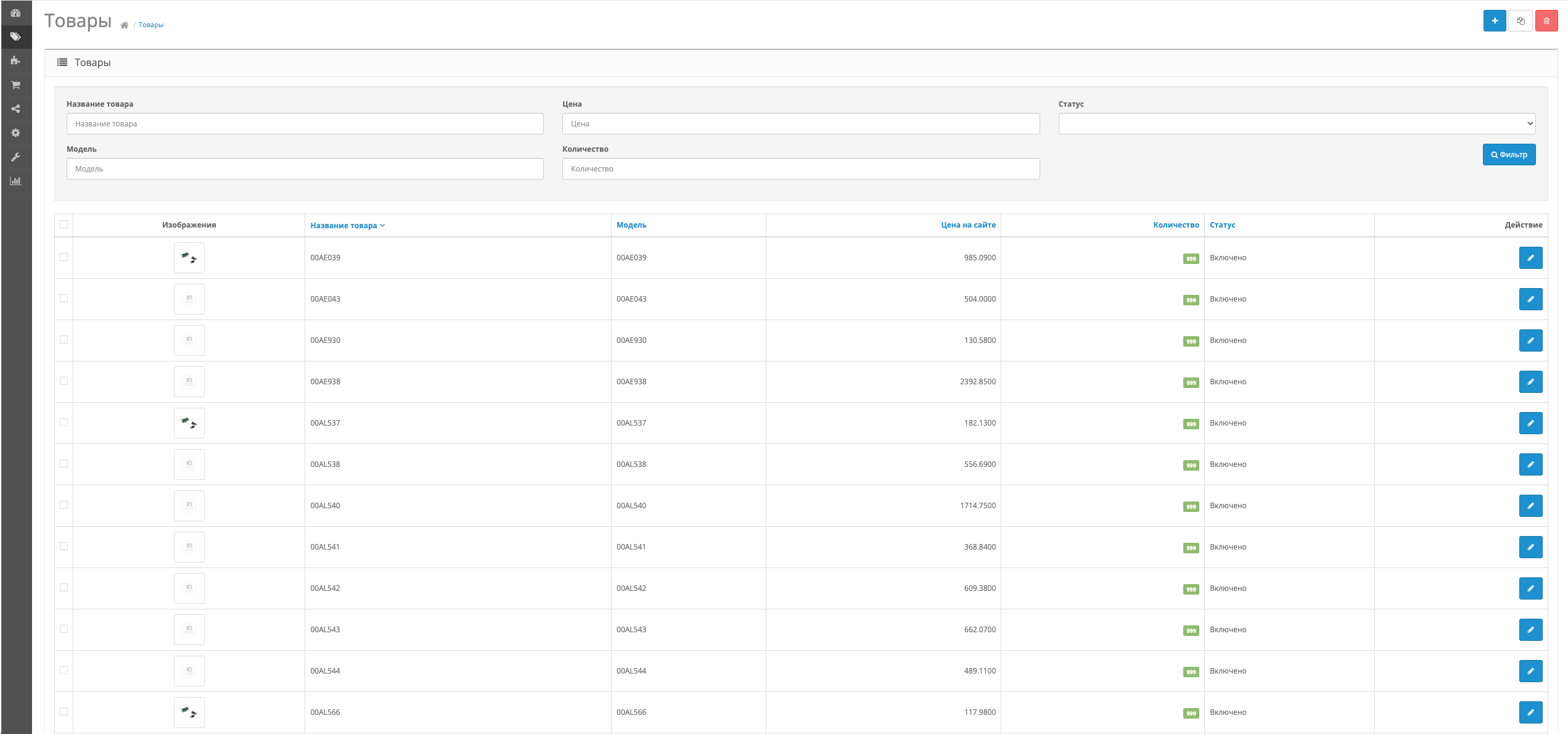Viewport: 1568px width, 734px height.
Task: Click the copy products button
Action: 1520,20
